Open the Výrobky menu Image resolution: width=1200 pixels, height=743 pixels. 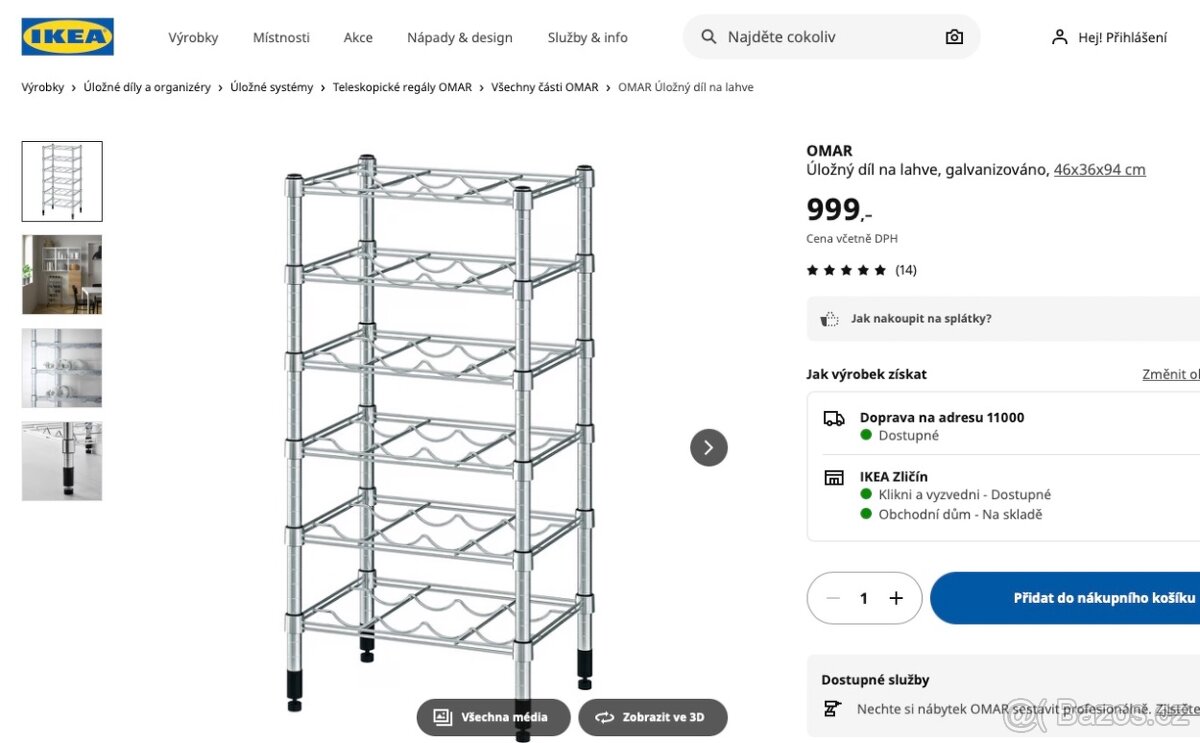tap(193, 37)
